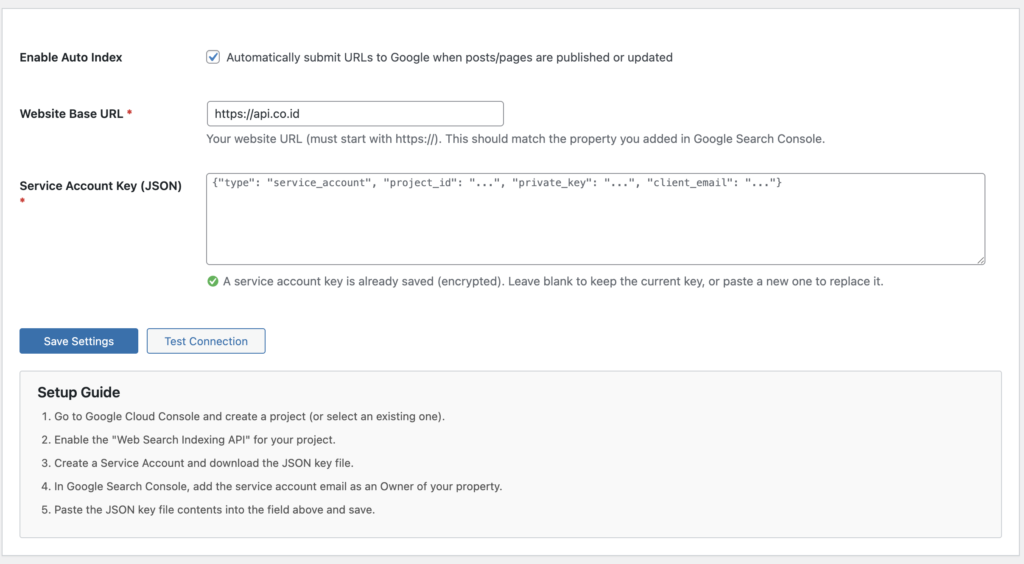This screenshot has width=1024, height=564.
Task: Click the Enable Auto Index label
Action: 71,58
